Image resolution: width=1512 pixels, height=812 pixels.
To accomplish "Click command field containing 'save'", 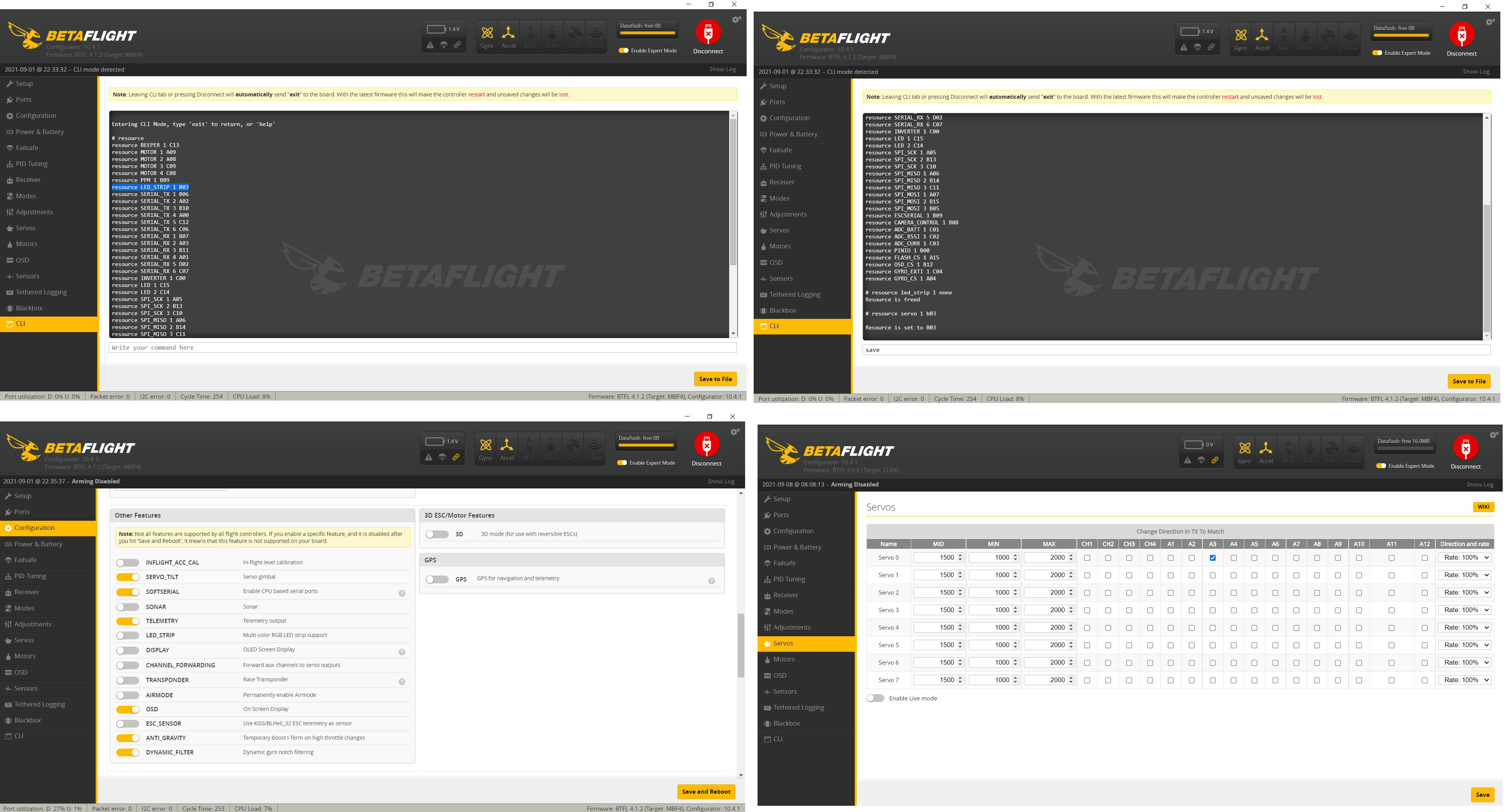I will pyautogui.click(x=1176, y=350).
